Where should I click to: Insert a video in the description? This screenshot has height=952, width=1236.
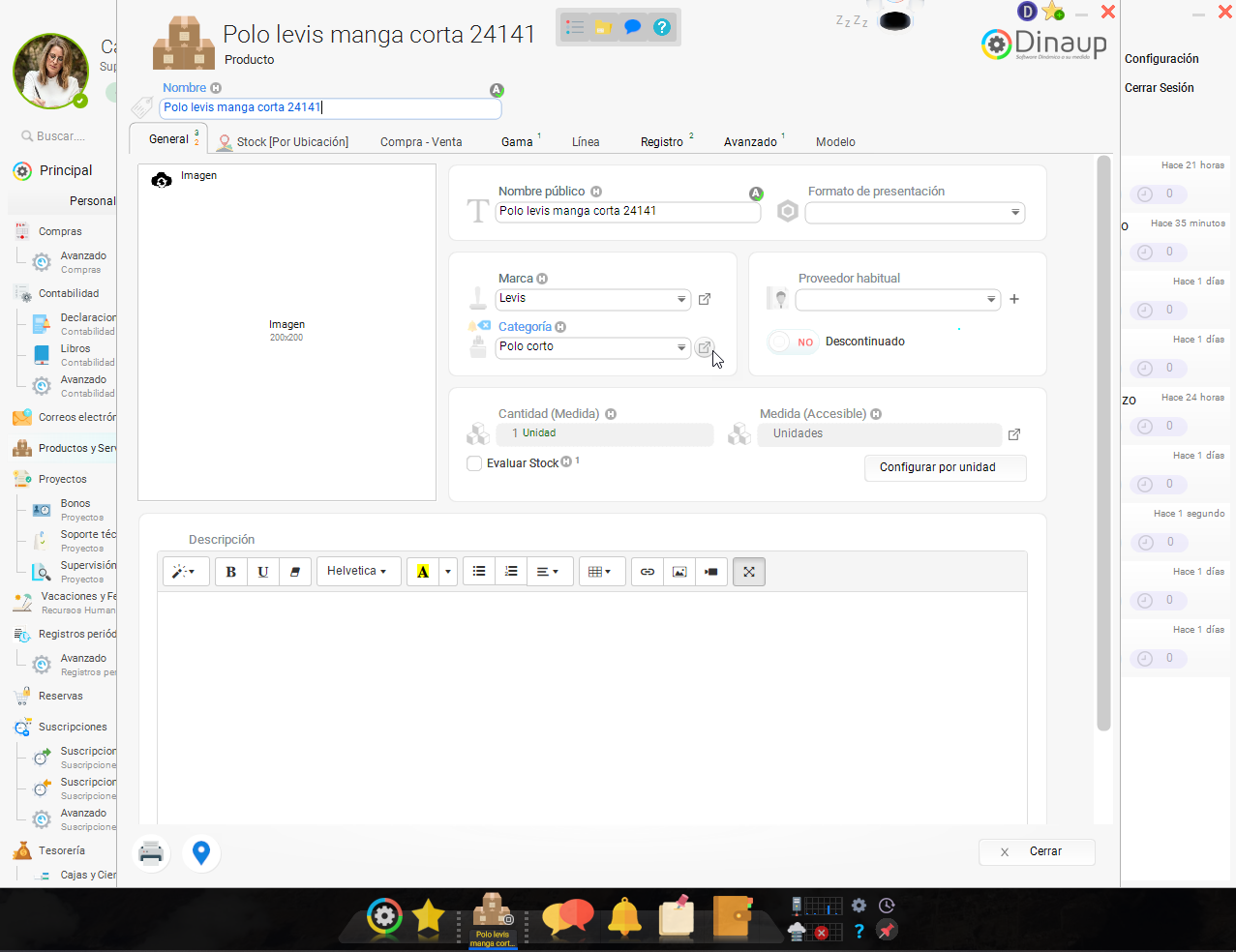click(x=711, y=572)
